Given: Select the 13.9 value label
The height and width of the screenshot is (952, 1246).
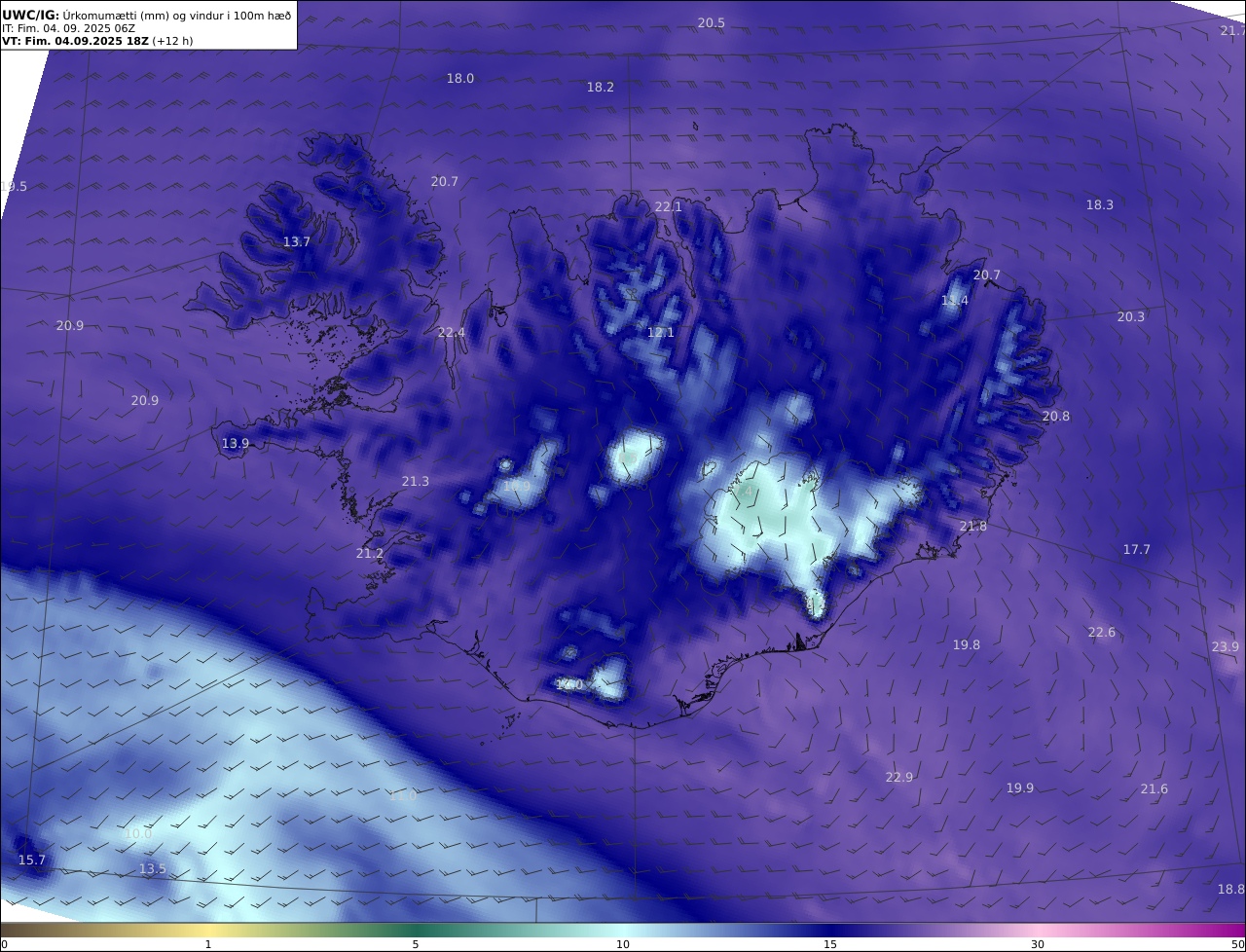Looking at the screenshot, I should pyautogui.click(x=236, y=443).
